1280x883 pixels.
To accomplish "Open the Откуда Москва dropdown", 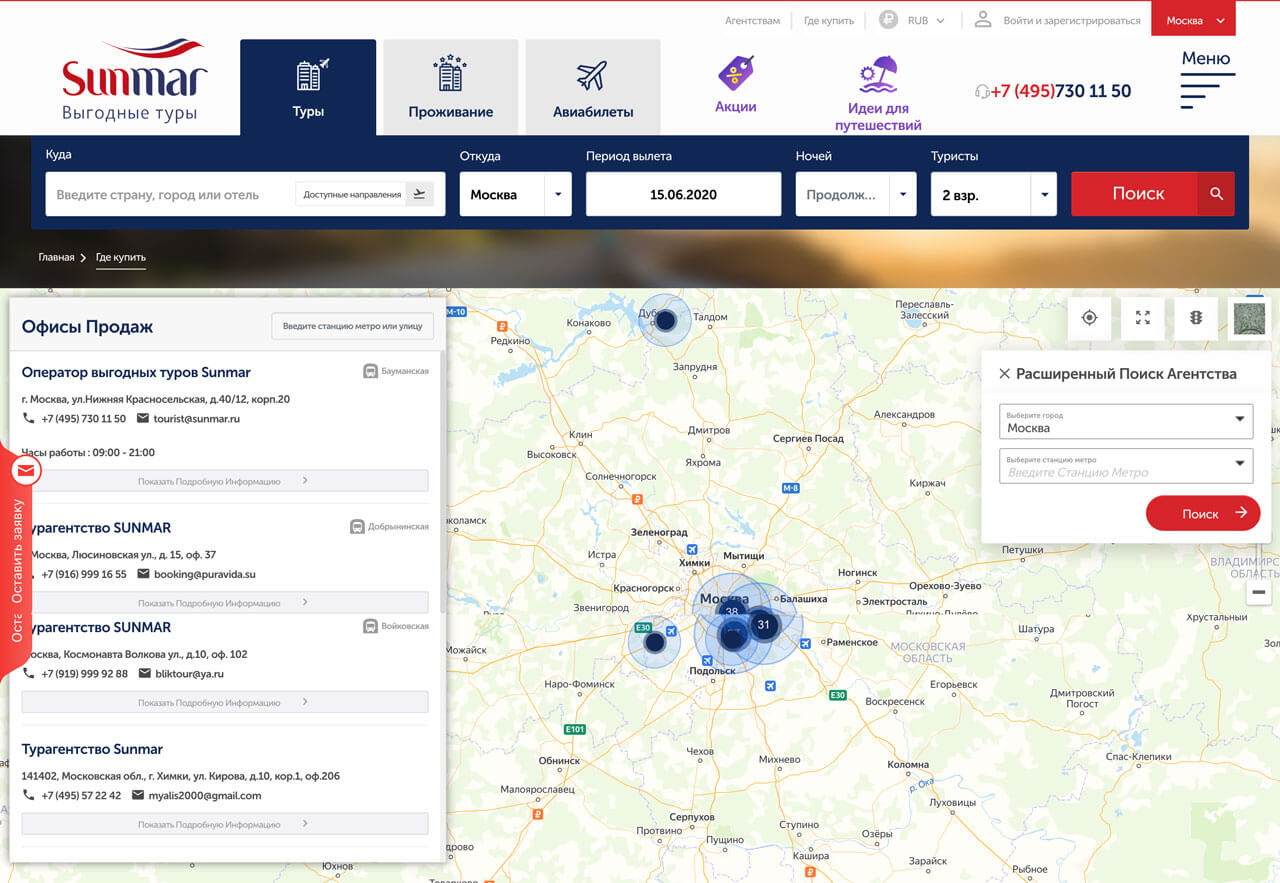I will 515,194.
